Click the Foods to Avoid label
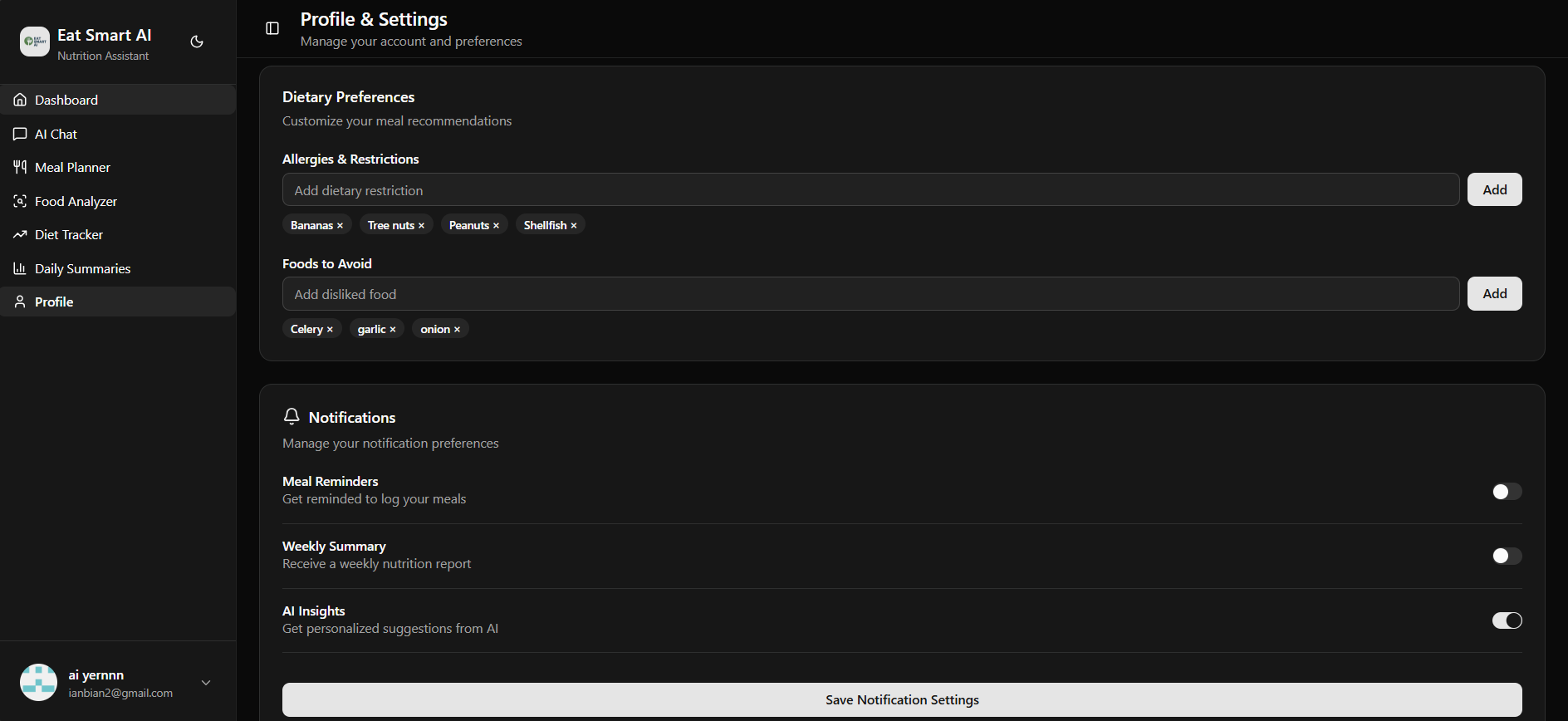Screen dimensions: 1568x721 coord(327,263)
